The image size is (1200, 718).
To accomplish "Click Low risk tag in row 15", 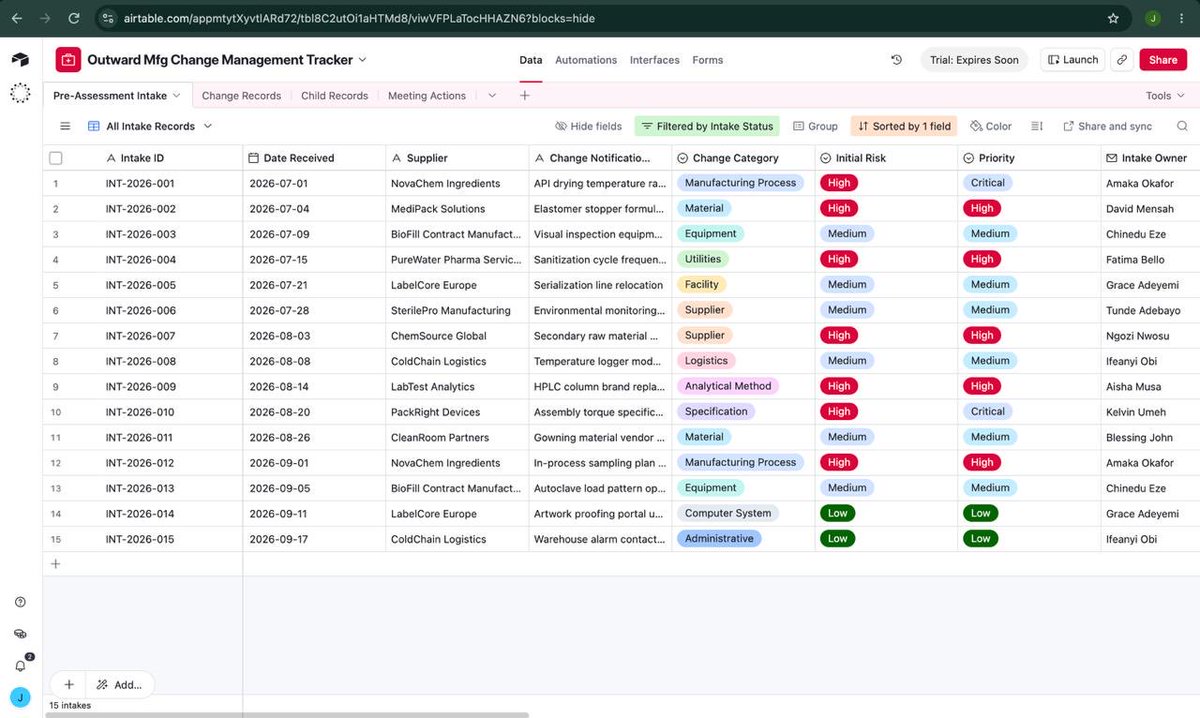I will (x=838, y=539).
